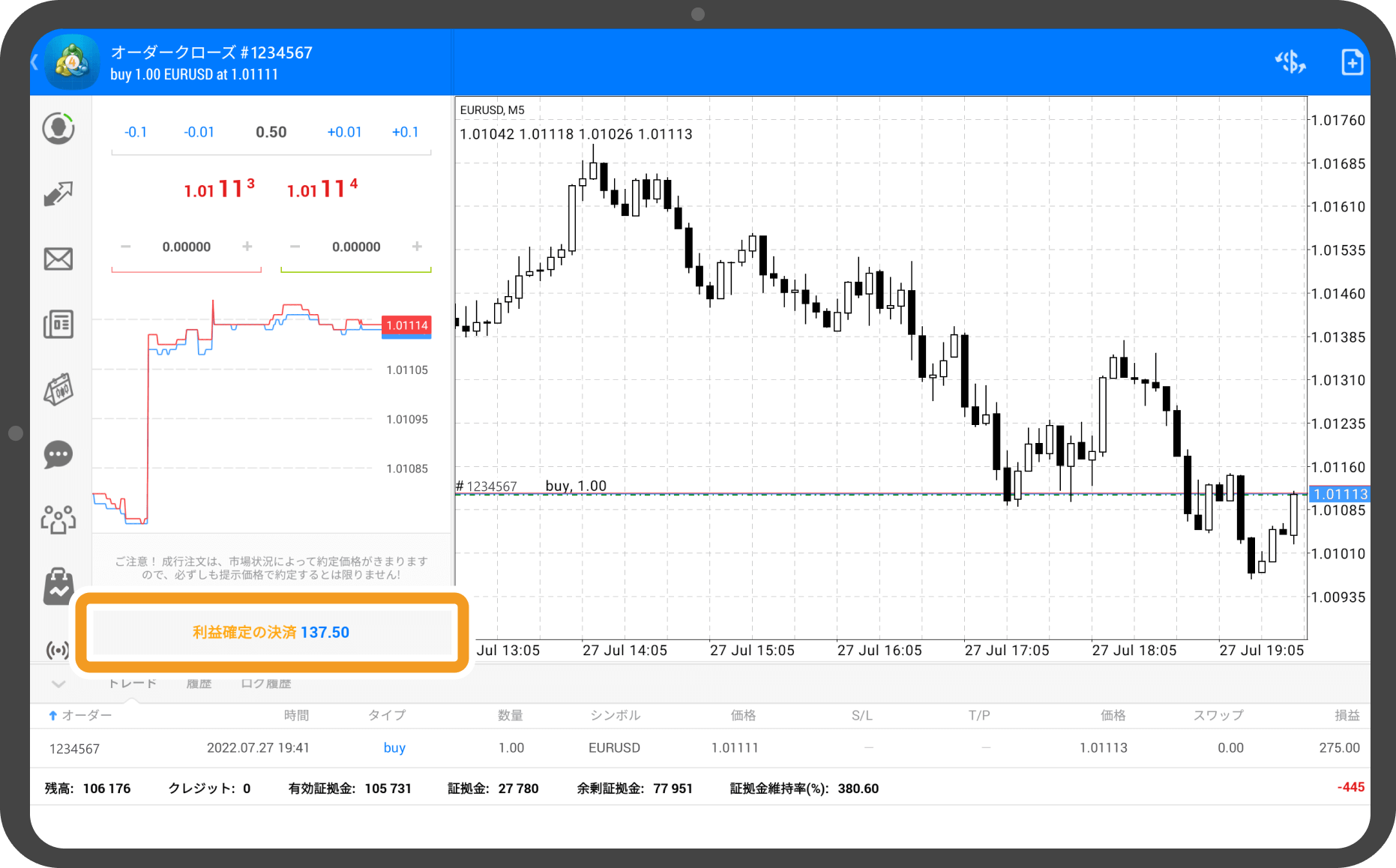Open the trade arrows icon in sidebar

tap(58, 194)
